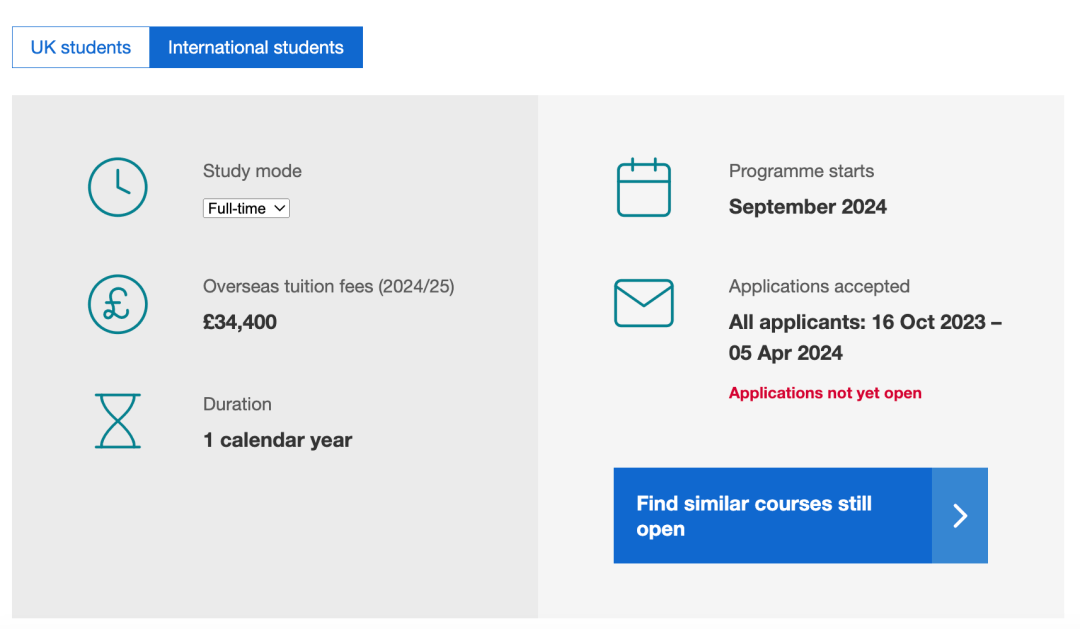Click the right chevron arrow on blue button
Image resolution: width=1080 pixels, height=629 pixels.
click(960, 515)
